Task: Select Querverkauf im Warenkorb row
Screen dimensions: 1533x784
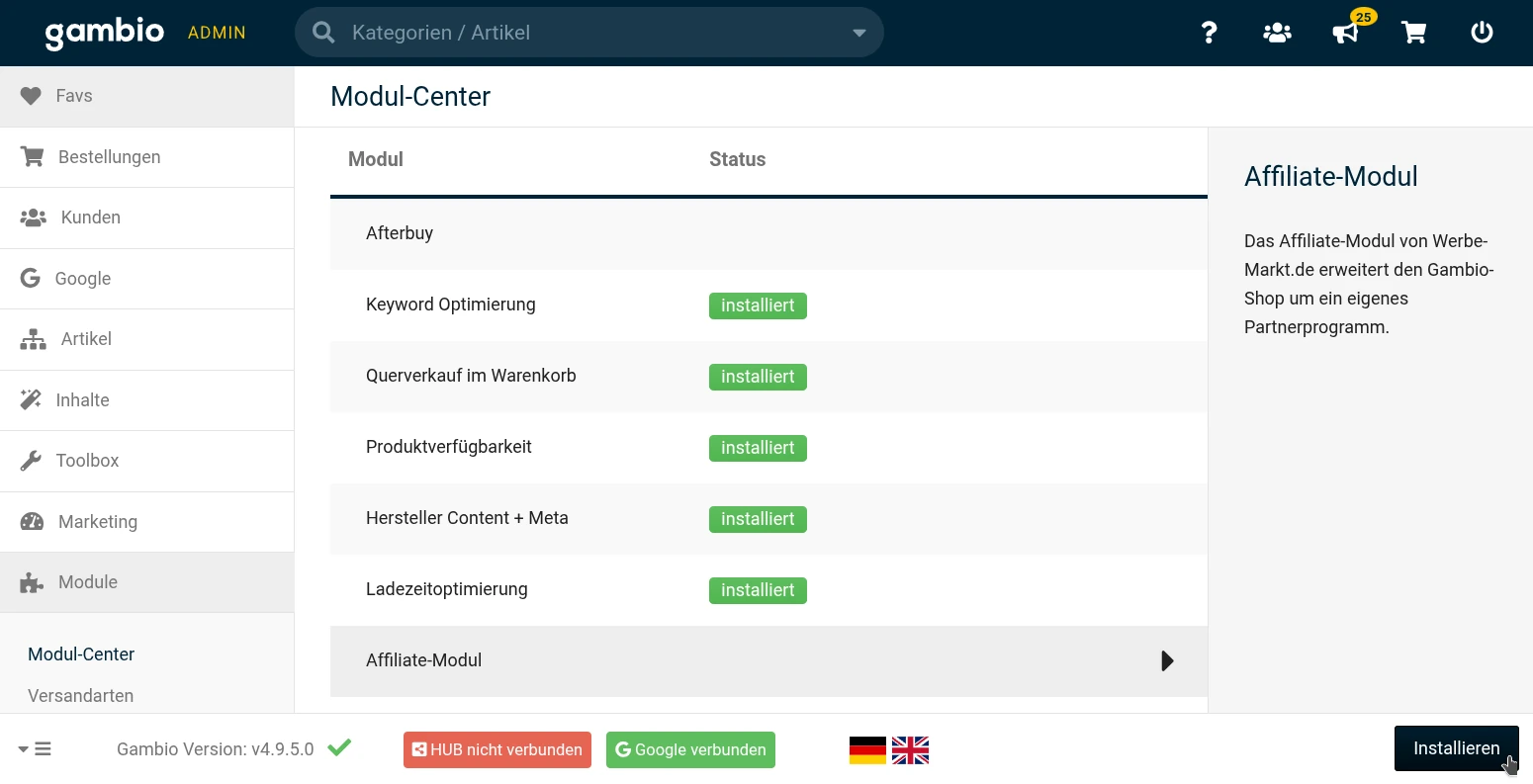Action: 768,376
